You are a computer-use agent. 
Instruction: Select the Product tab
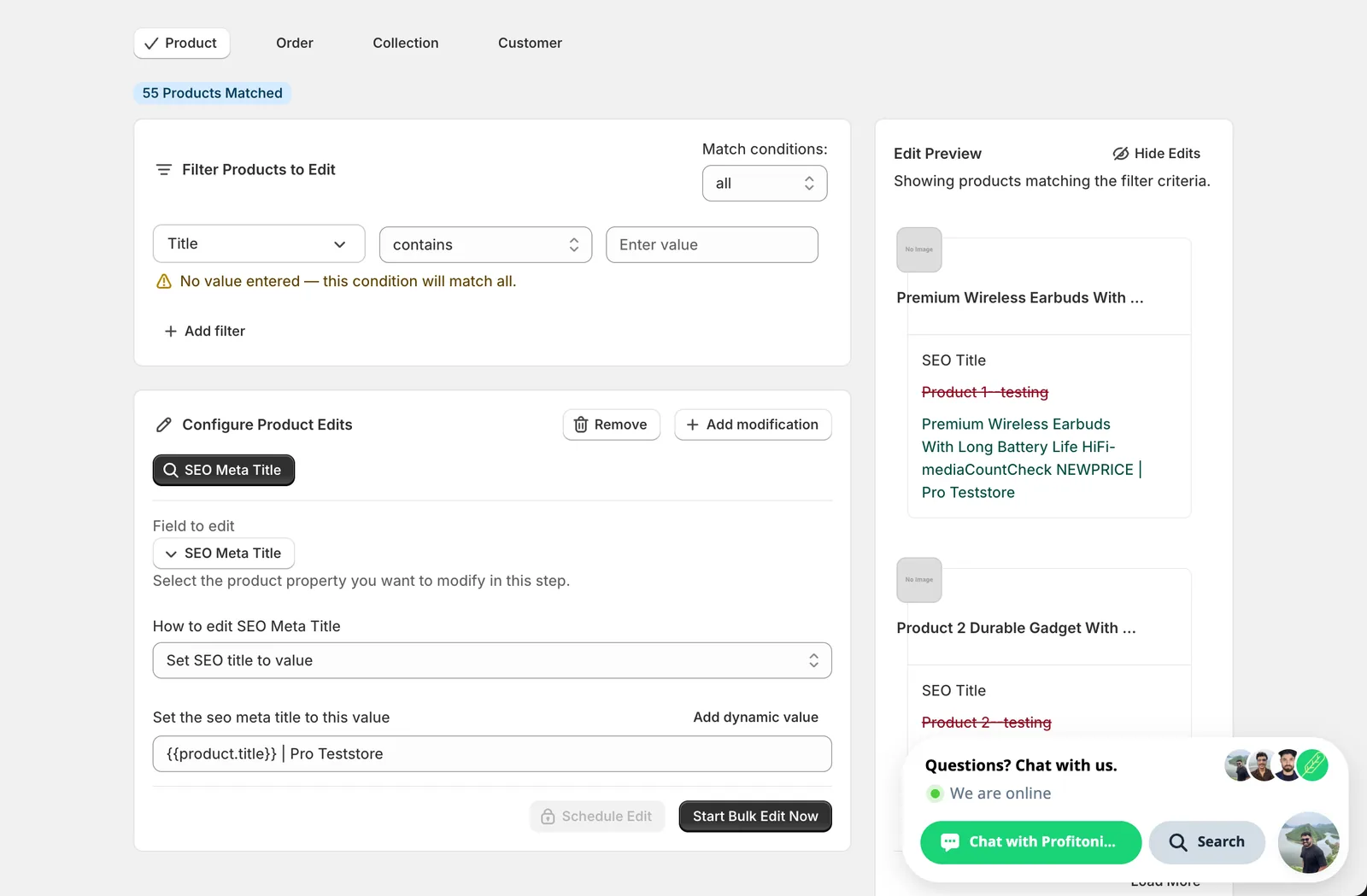(x=181, y=44)
